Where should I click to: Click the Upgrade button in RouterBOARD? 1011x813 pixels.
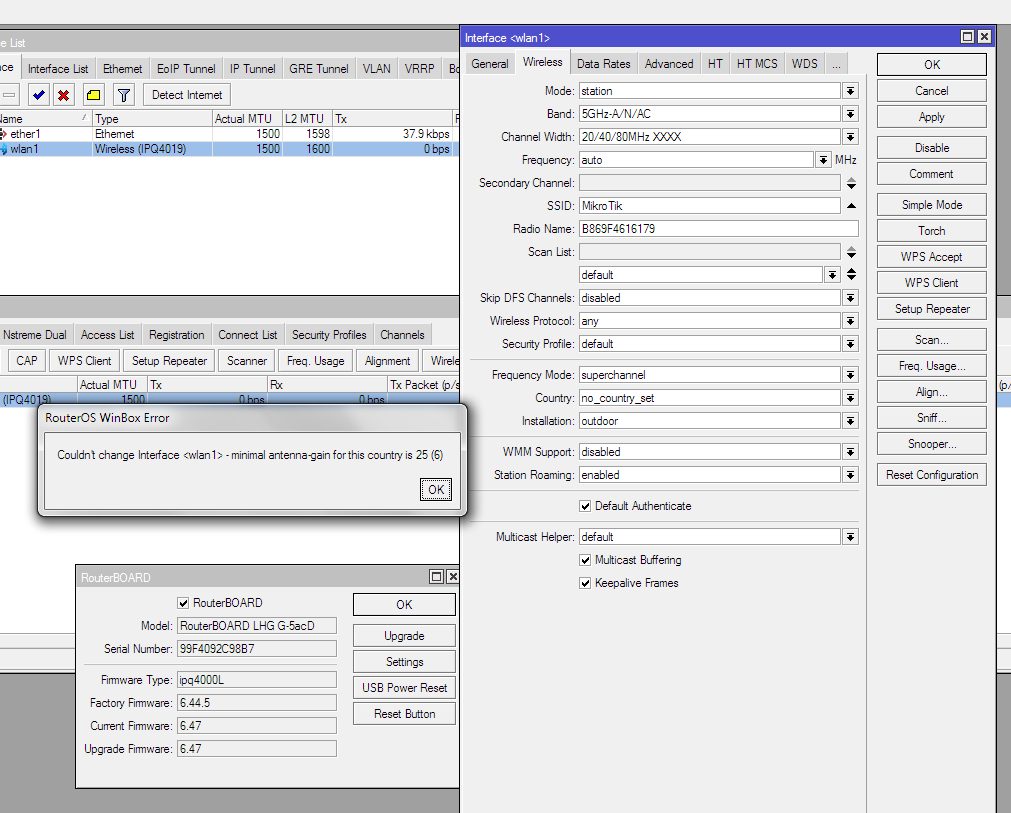coord(404,636)
